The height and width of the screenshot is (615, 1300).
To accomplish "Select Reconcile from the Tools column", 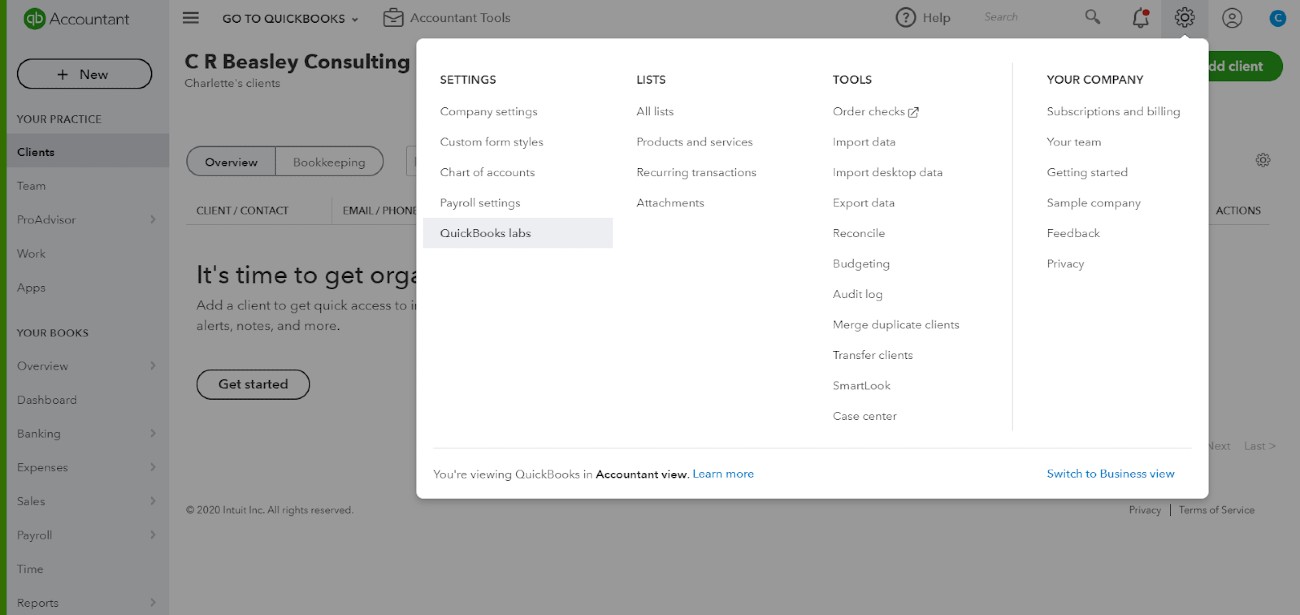I will tap(856, 232).
